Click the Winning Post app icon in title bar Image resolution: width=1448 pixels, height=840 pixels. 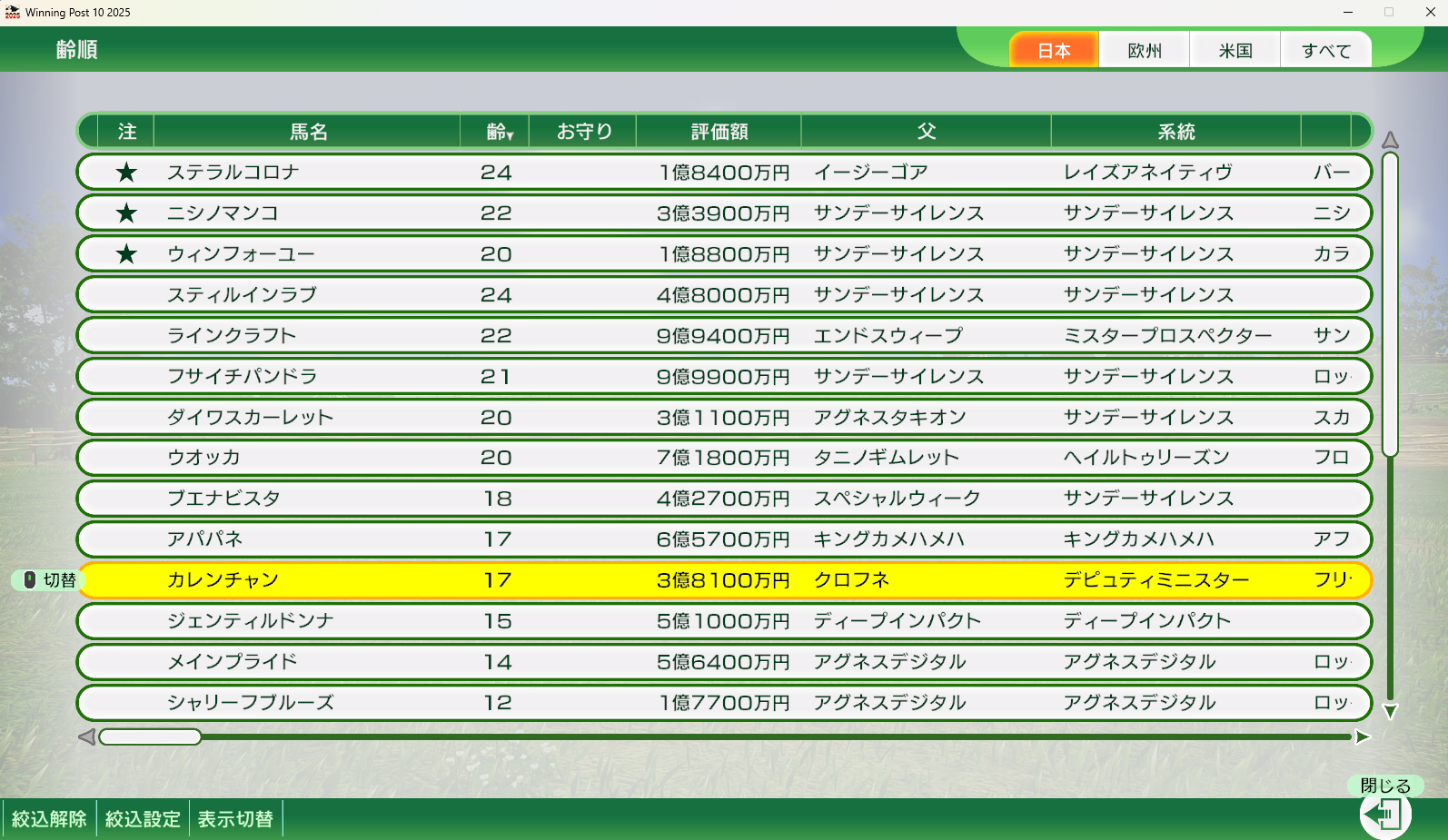click(x=12, y=12)
